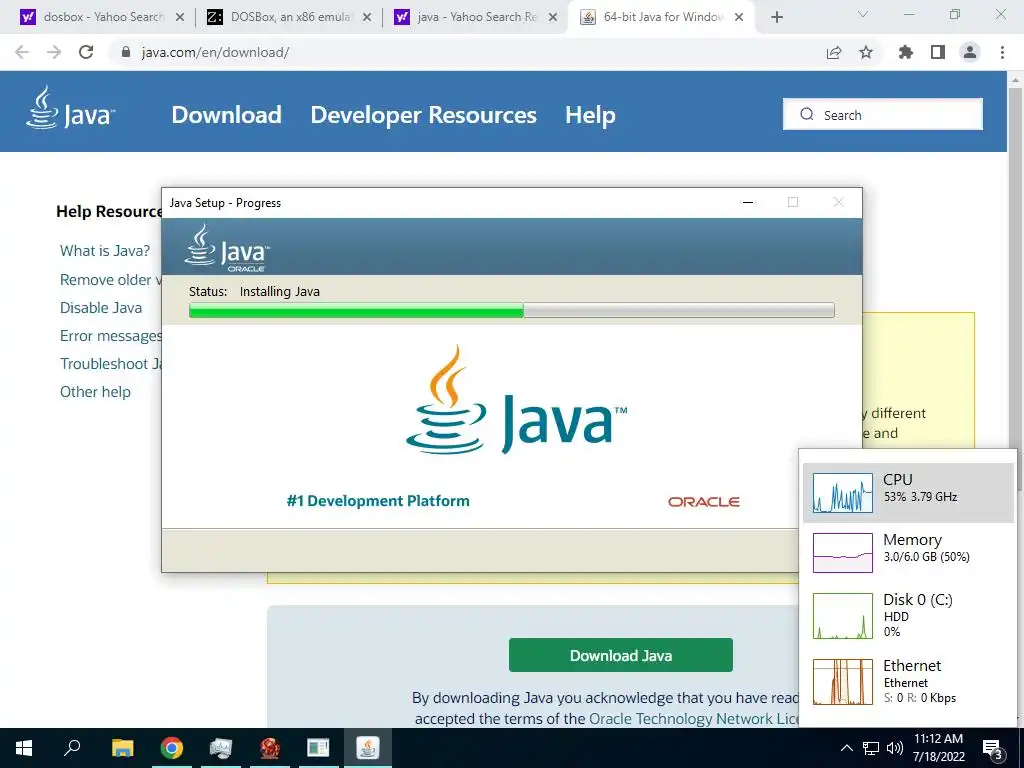Close the dosbox Yahoo Search tab
Viewport: 1024px width, 768px height.
tap(180, 17)
